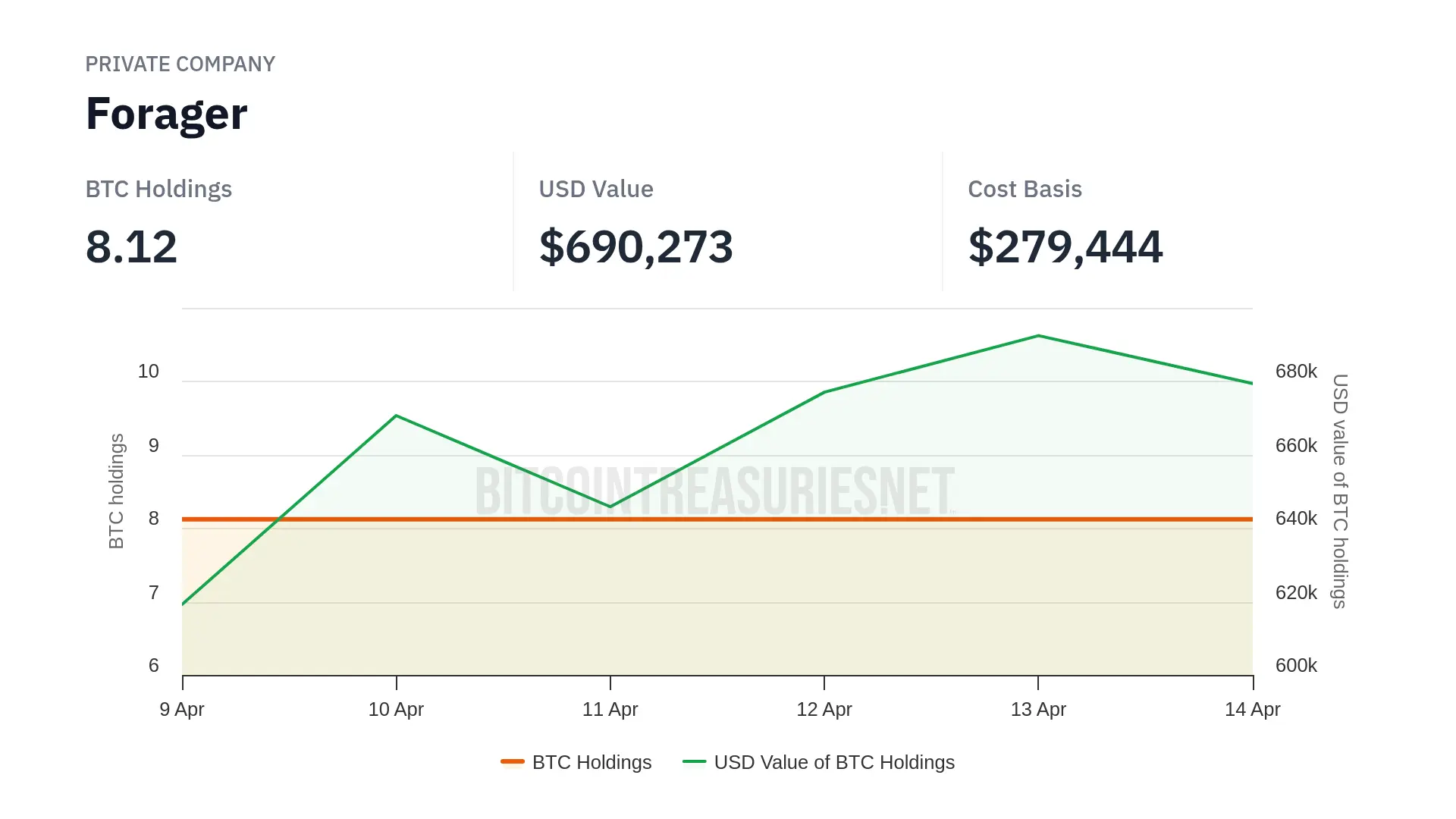
Task: Click the green USD Value legend marker
Action: (x=694, y=761)
